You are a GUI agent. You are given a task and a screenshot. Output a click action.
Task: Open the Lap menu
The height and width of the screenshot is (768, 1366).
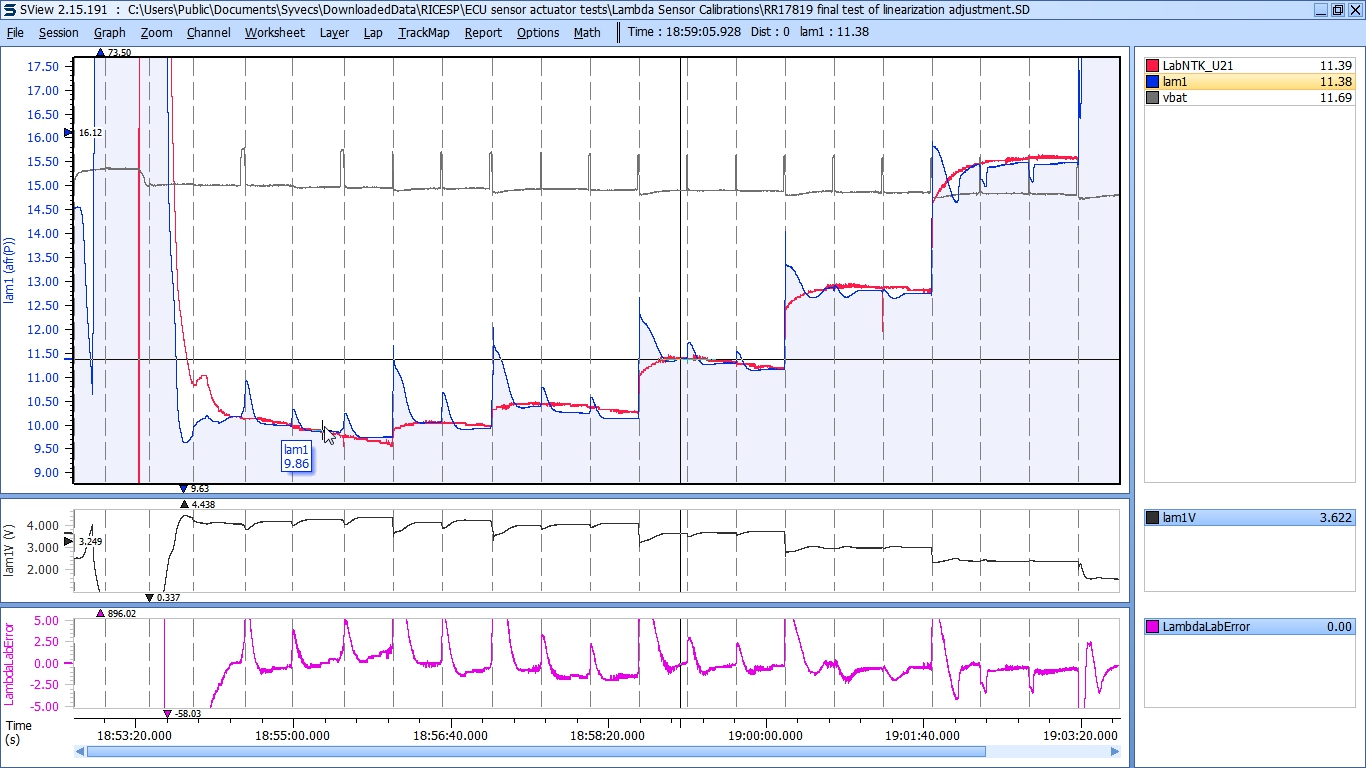(373, 32)
